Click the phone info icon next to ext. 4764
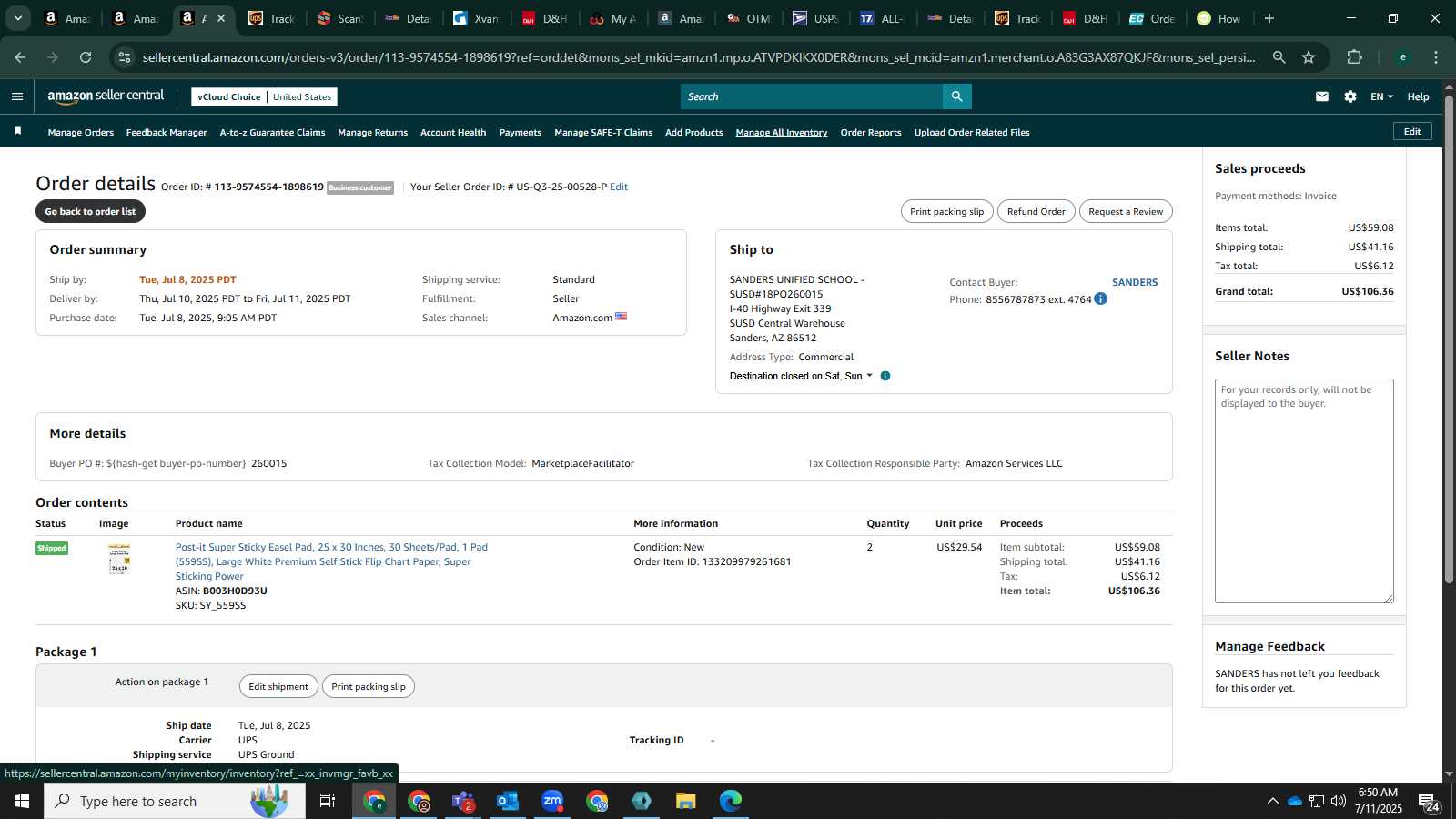 pos(1100,298)
